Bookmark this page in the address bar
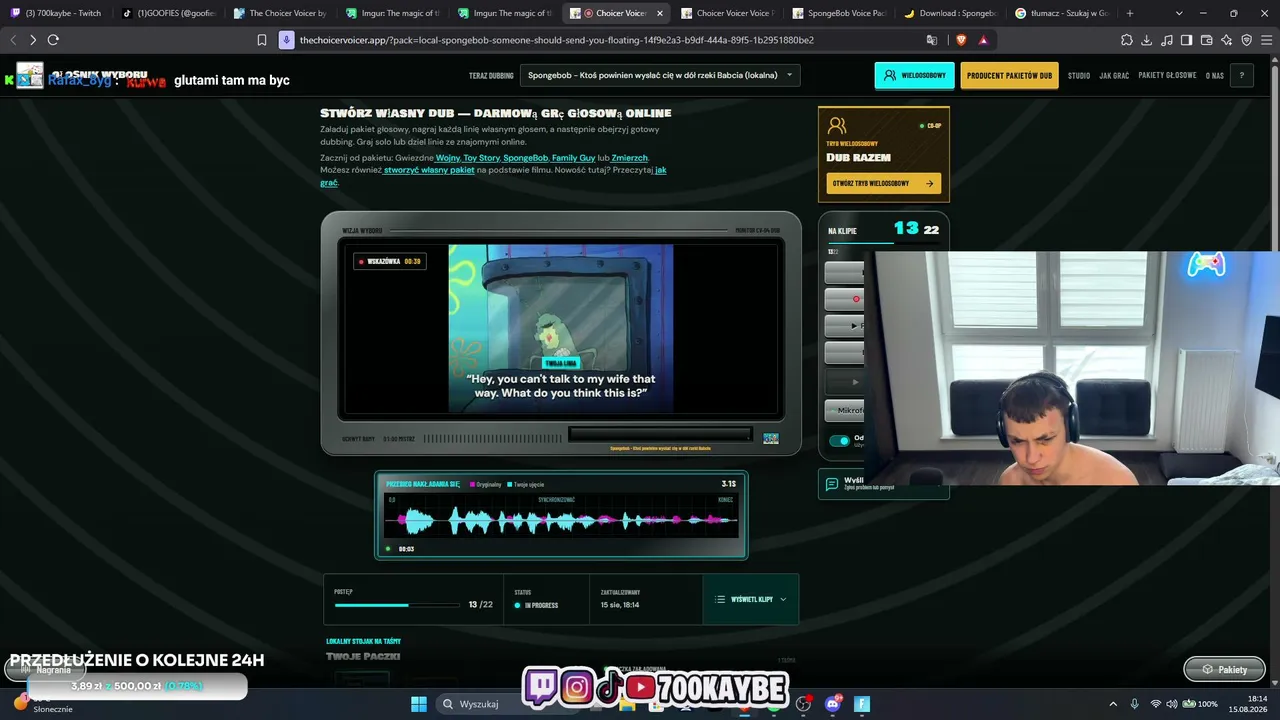 click(262, 40)
